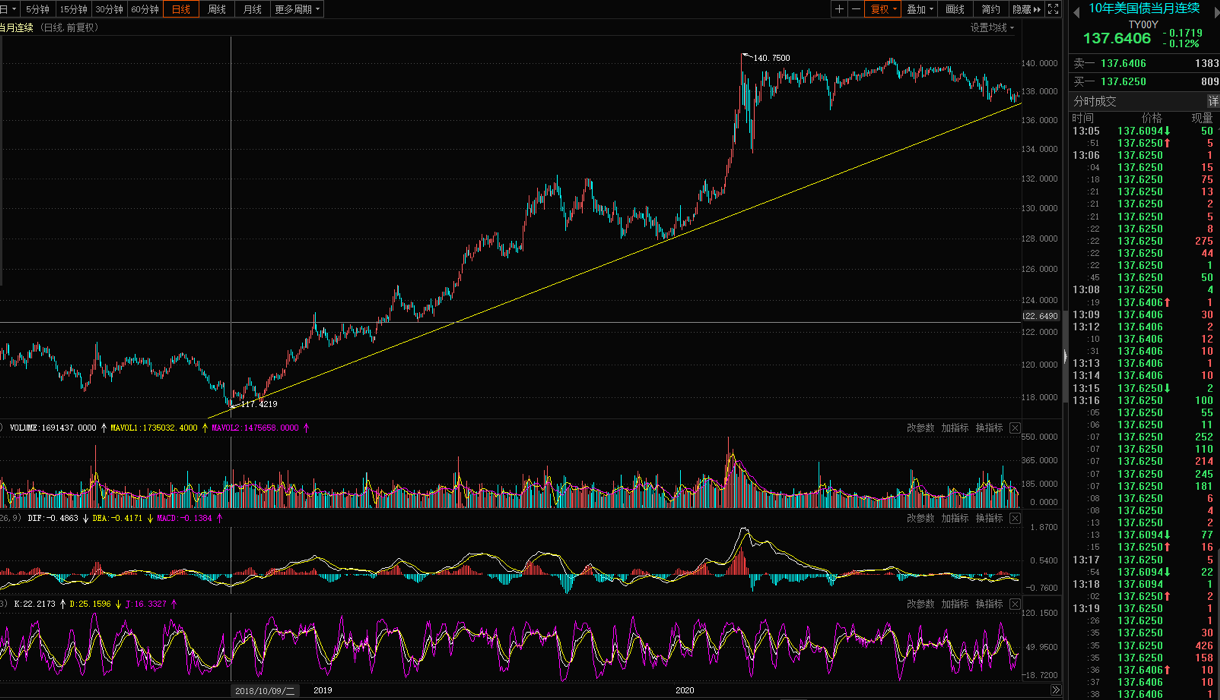This screenshot has width=1220, height=700.
Task: Toggle 60分钟 timeframe view
Action: 145,9
